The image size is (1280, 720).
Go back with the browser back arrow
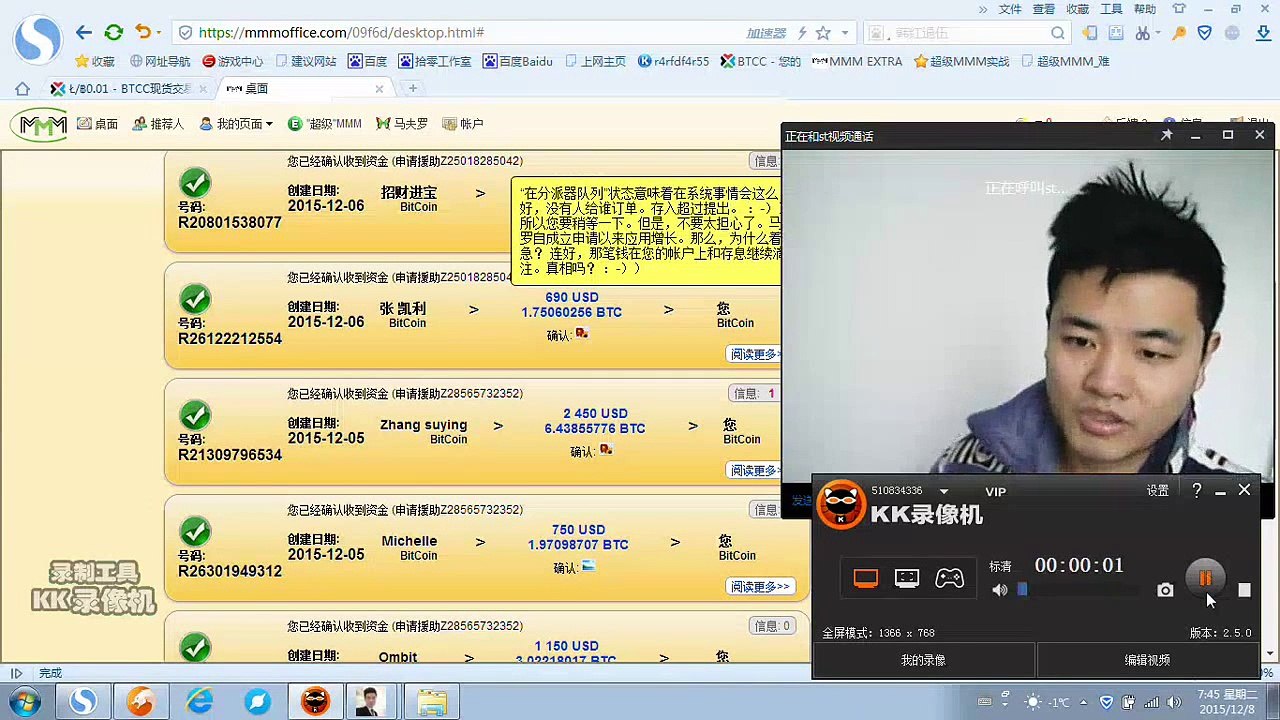pos(84,32)
